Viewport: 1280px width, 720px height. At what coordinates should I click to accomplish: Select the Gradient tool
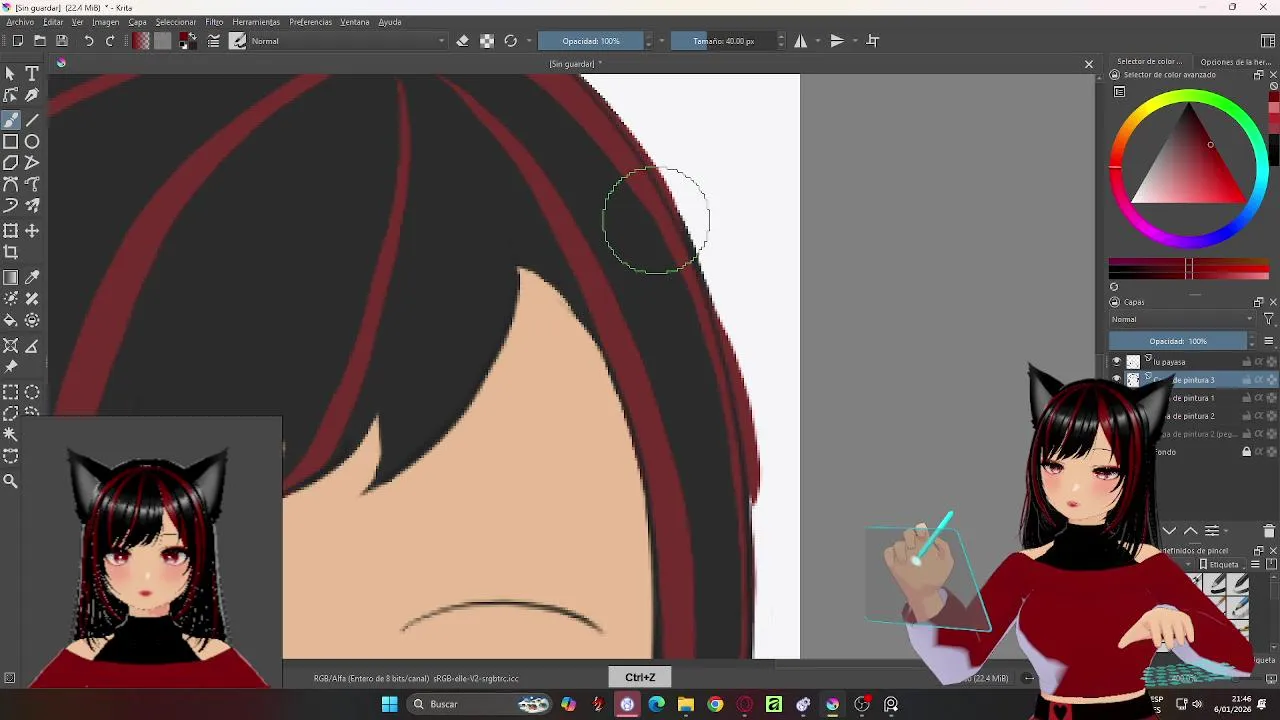tap(10, 278)
